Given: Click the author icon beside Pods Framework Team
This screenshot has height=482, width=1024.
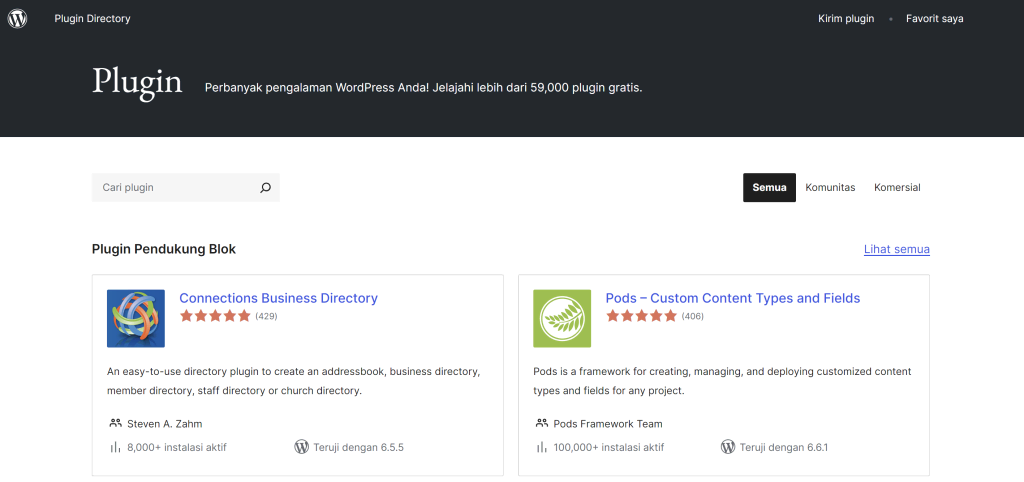Looking at the screenshot, I should tap(542, 423).
